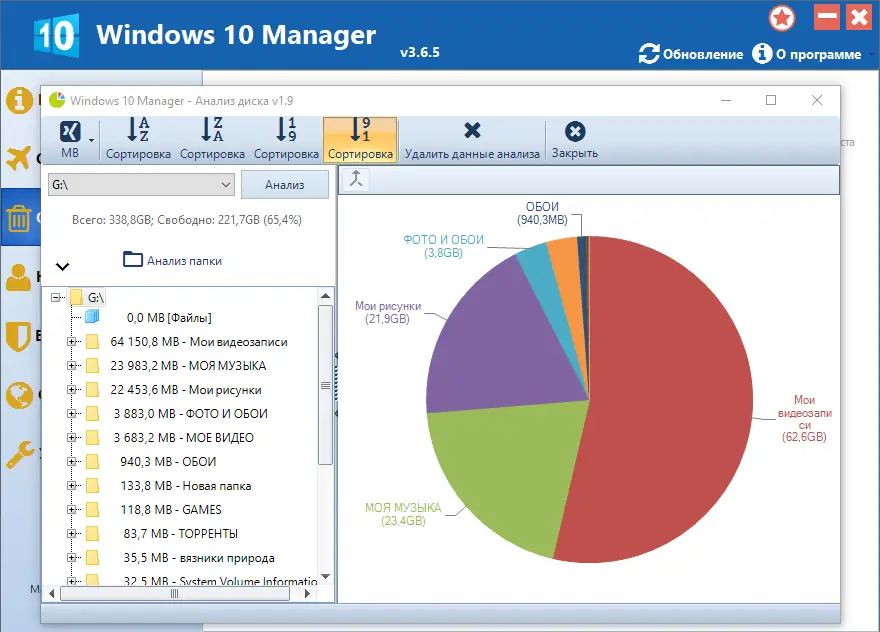Click tree scrollbar down arrow
This screenshot has width=880, height=632.
coord(326,576)
